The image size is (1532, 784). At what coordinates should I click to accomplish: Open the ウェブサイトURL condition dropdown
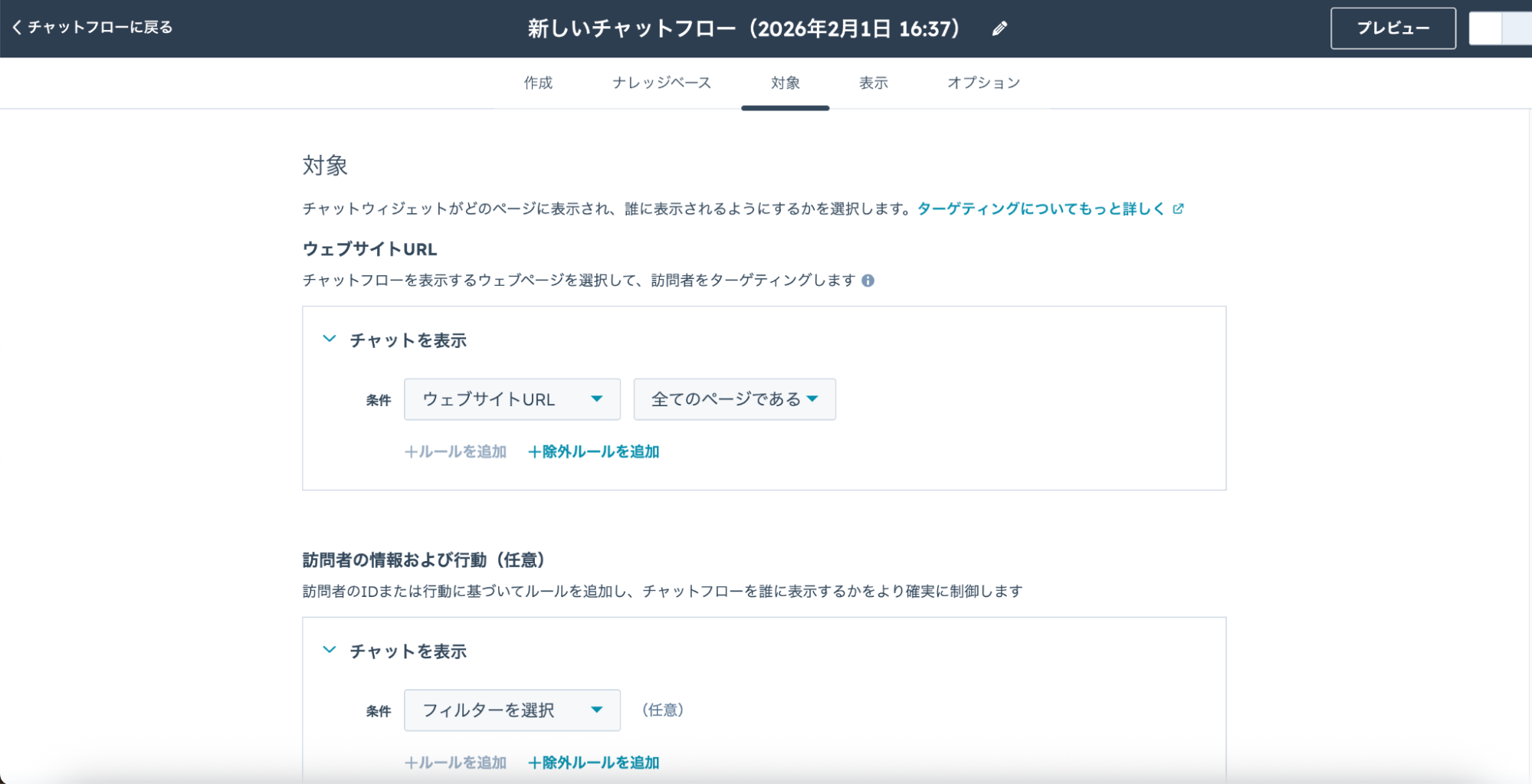point(512,399)
